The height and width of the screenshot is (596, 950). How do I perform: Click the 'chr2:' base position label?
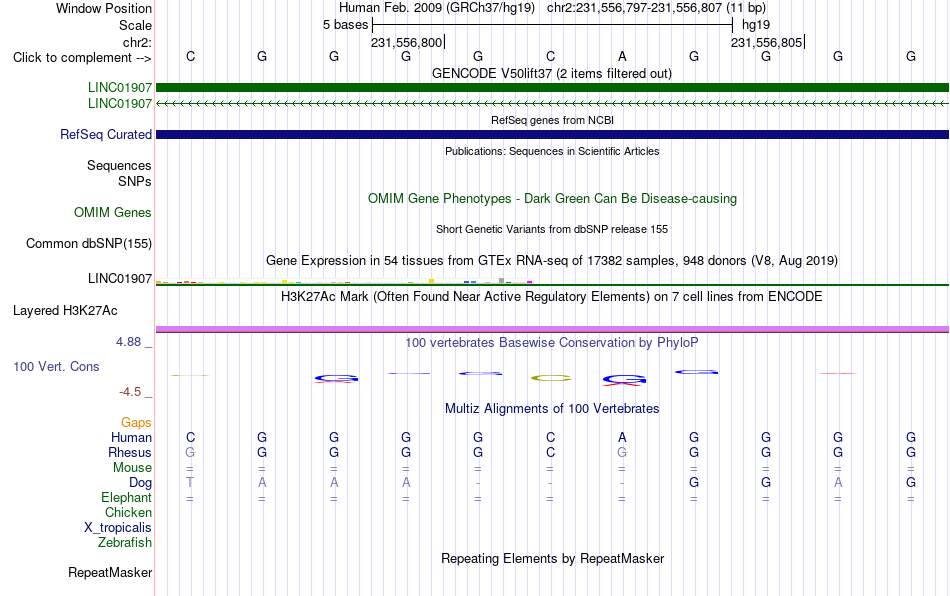pyautogui.click(x=137, y=42)
